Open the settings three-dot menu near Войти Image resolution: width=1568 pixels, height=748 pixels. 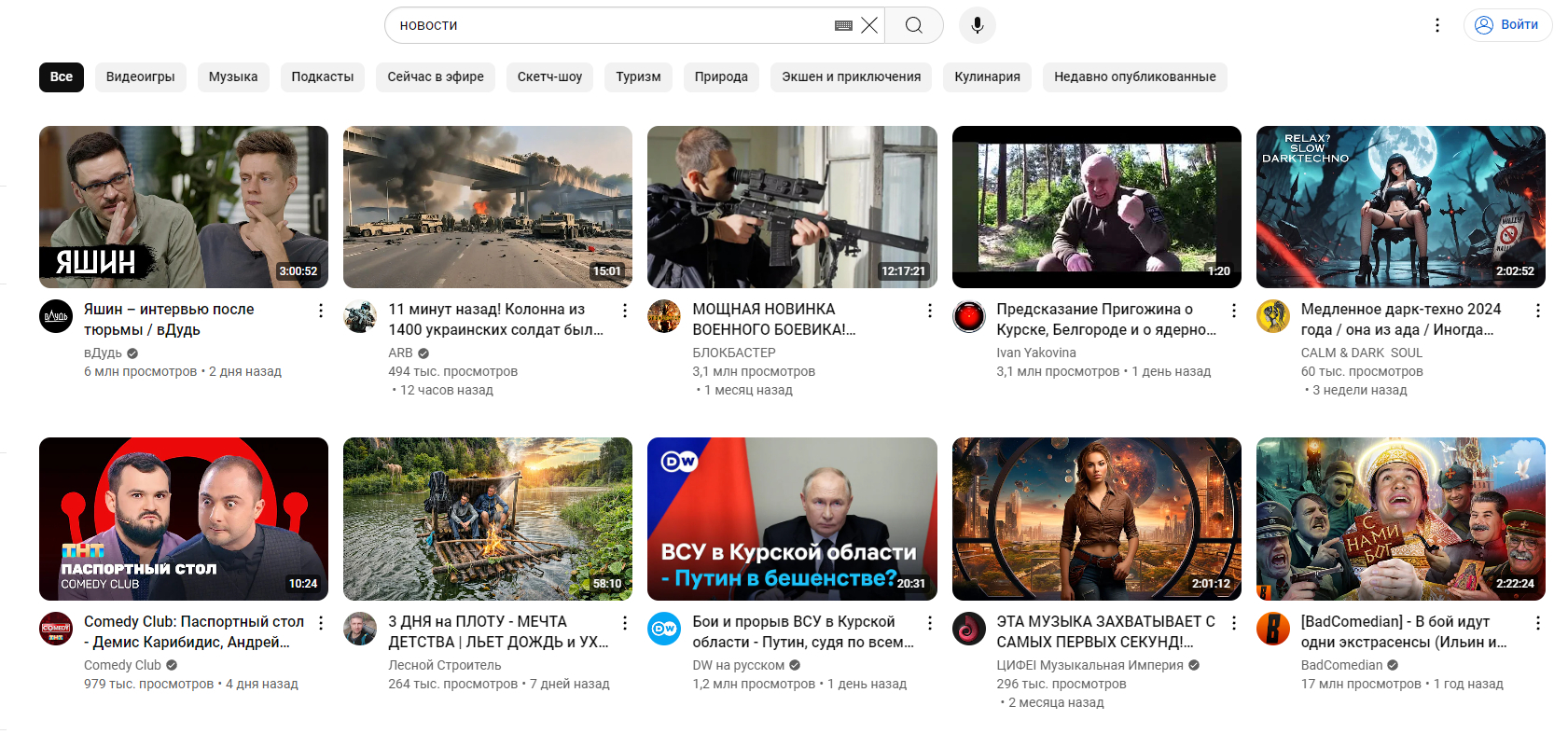coord(1436,25)
